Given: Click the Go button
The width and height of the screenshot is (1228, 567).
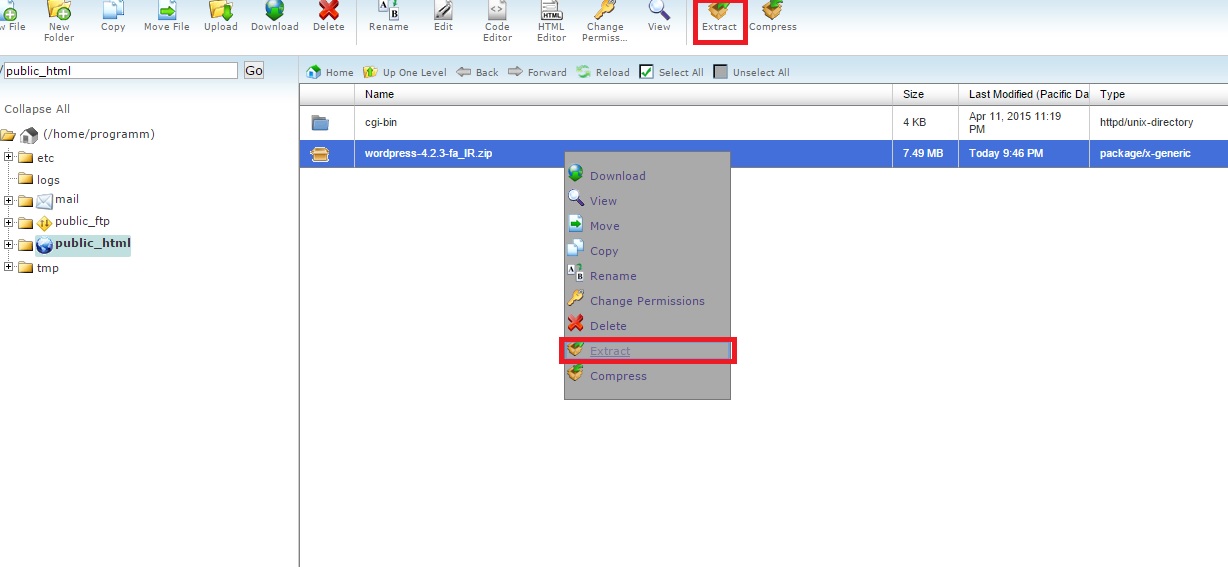Looking at the screenshot, I should (x=254, y=70).
